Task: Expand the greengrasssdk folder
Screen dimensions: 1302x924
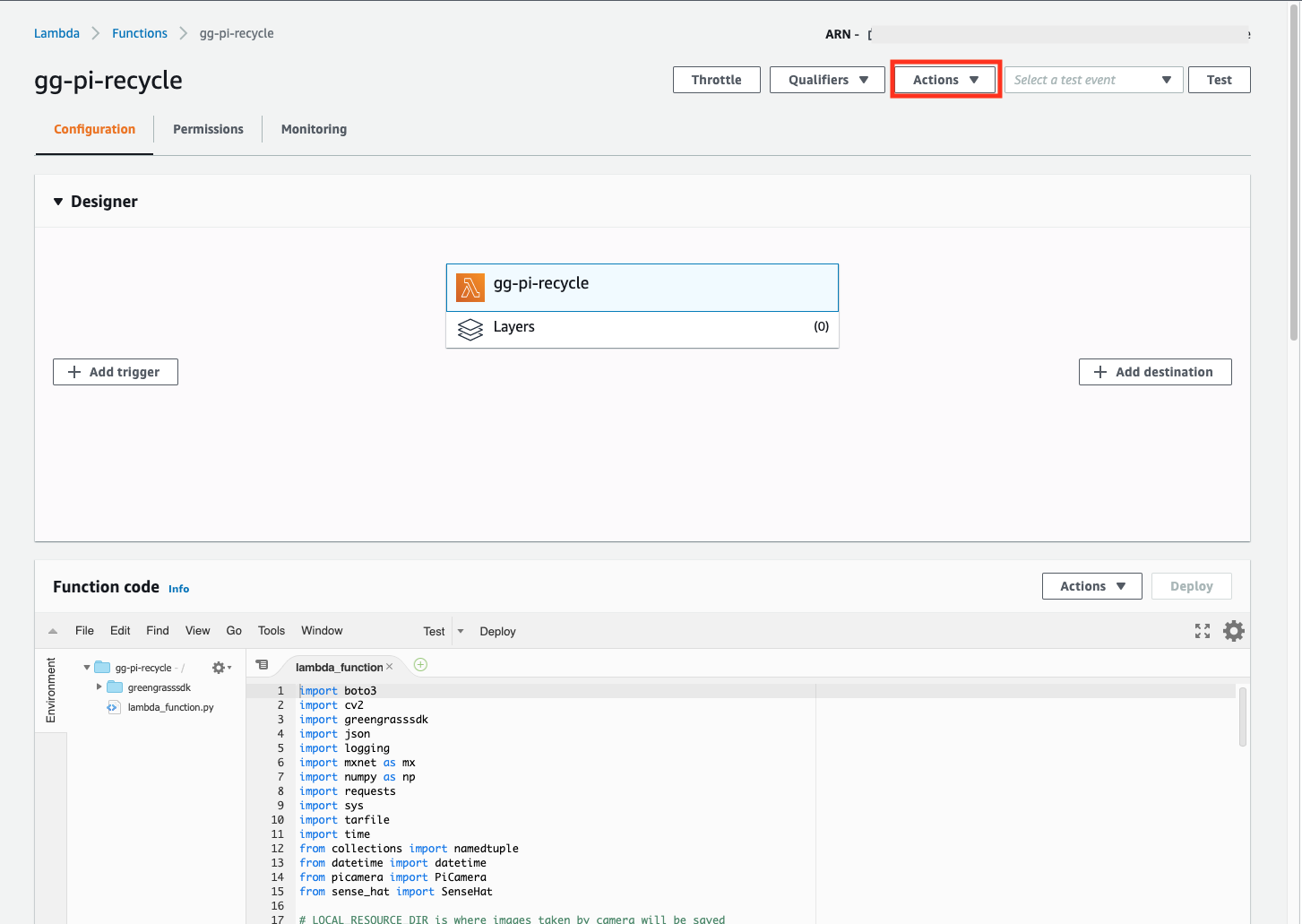Action: pyautogui.click(x=99, y=687)
